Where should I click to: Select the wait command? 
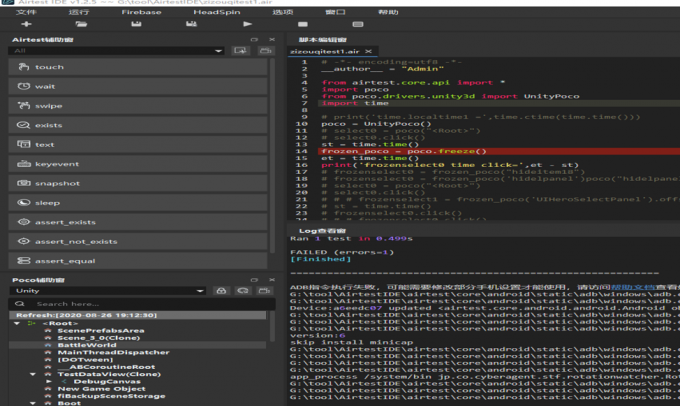click(138, 86)
